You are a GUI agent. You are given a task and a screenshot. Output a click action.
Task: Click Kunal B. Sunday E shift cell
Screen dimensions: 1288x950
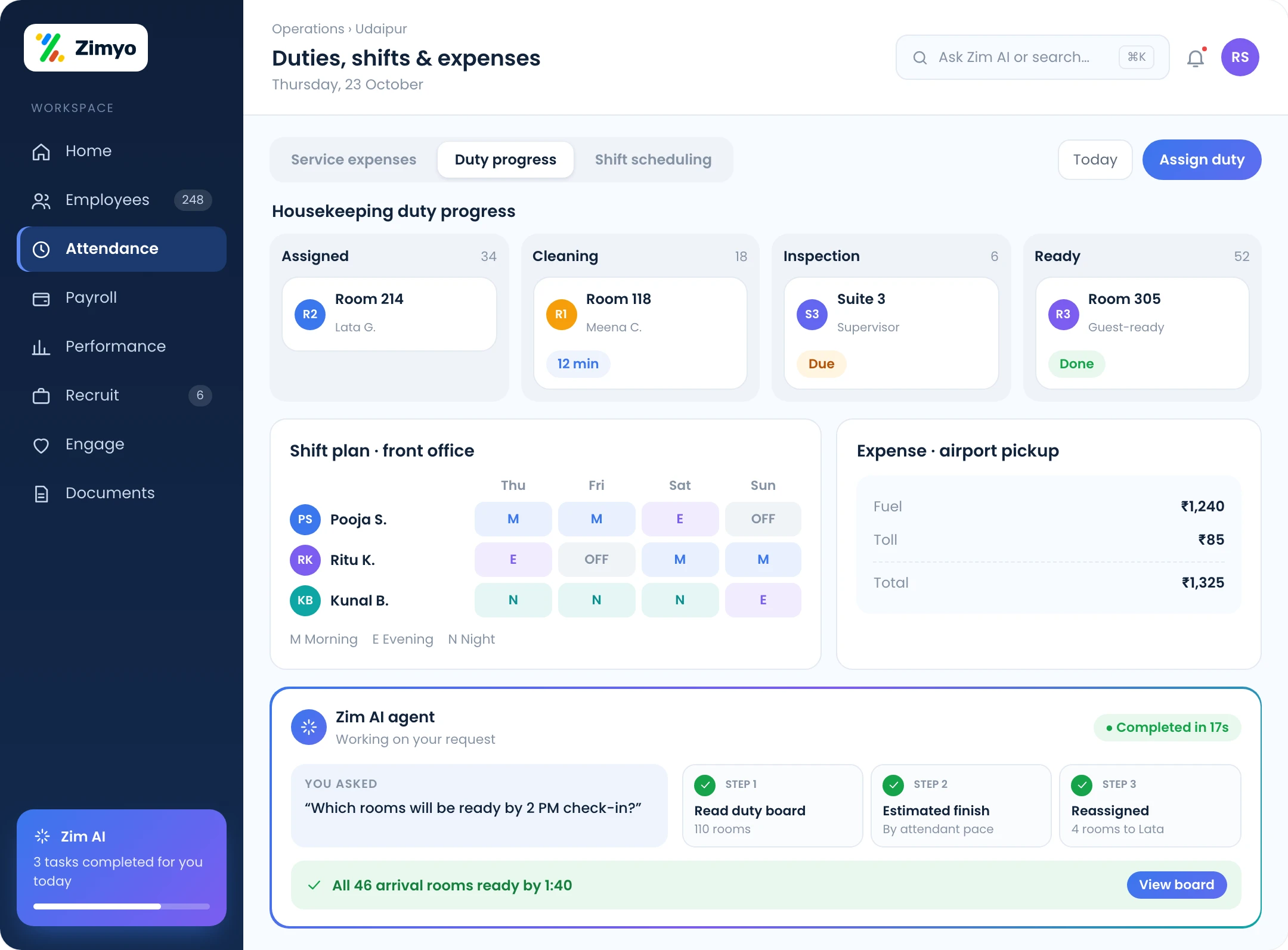(763, 600)
